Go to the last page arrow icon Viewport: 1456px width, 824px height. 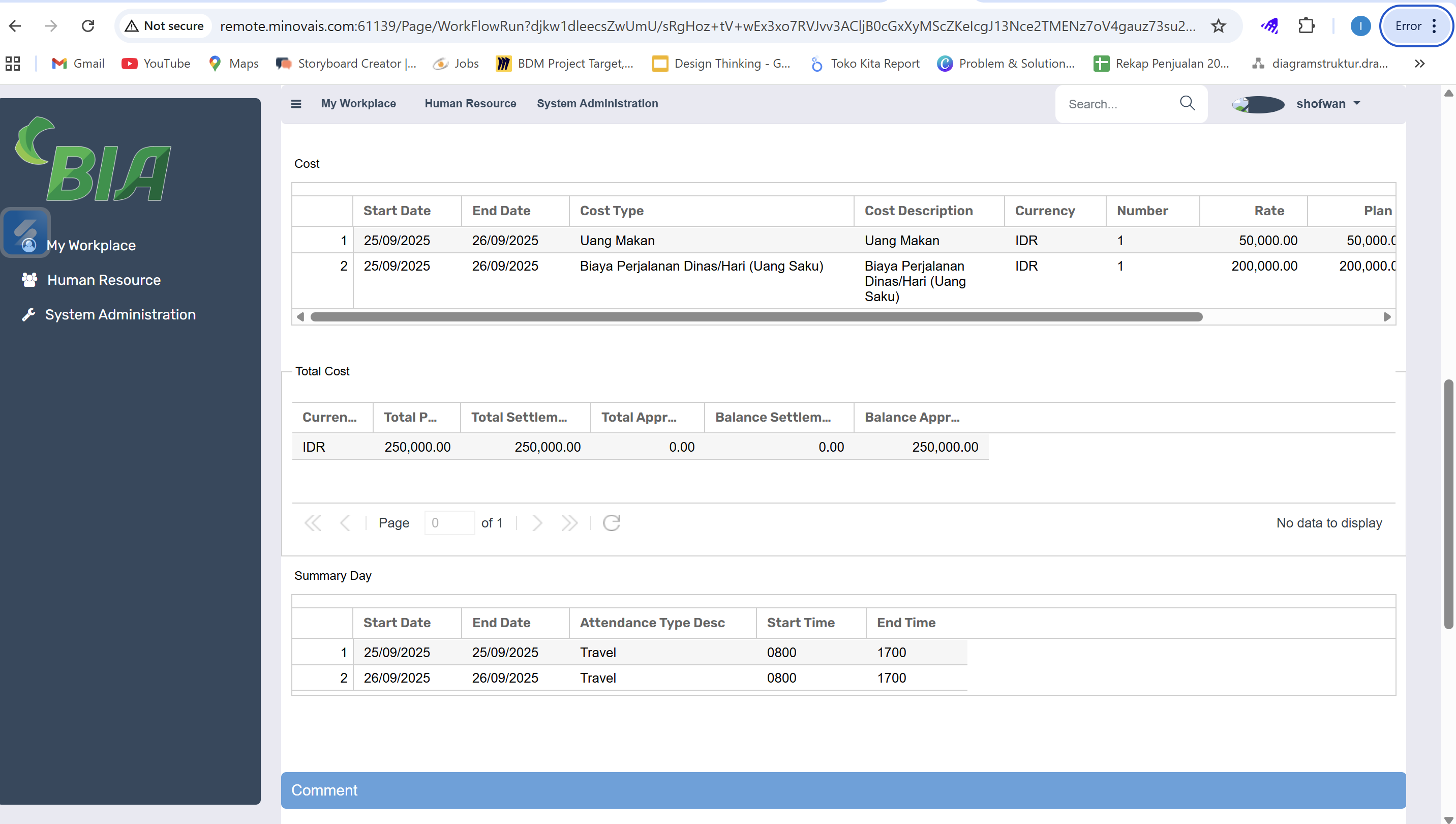coord(569,523)
